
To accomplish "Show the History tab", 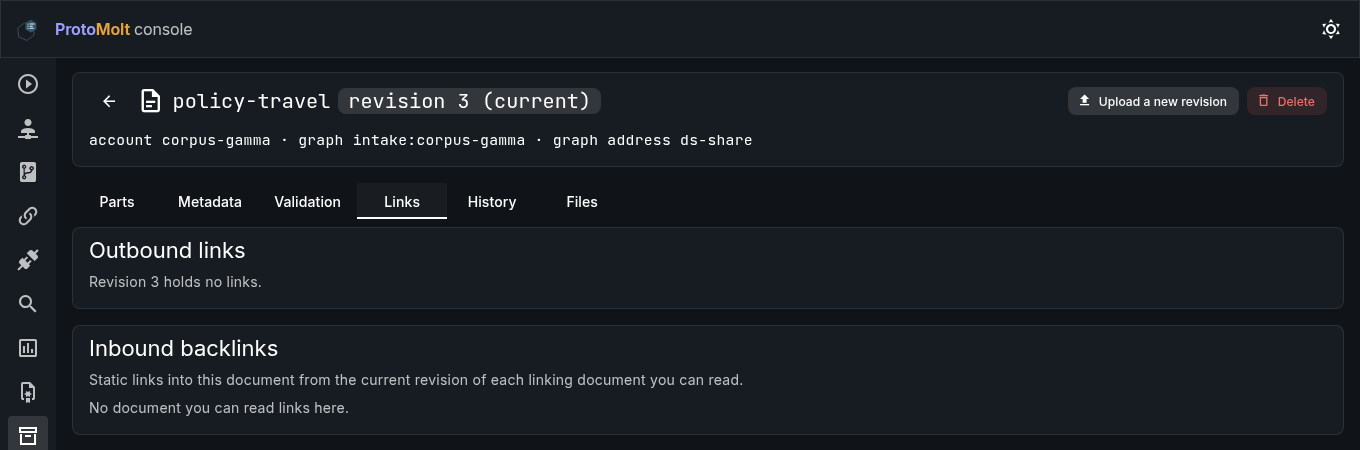I will (x=492, y=201).
